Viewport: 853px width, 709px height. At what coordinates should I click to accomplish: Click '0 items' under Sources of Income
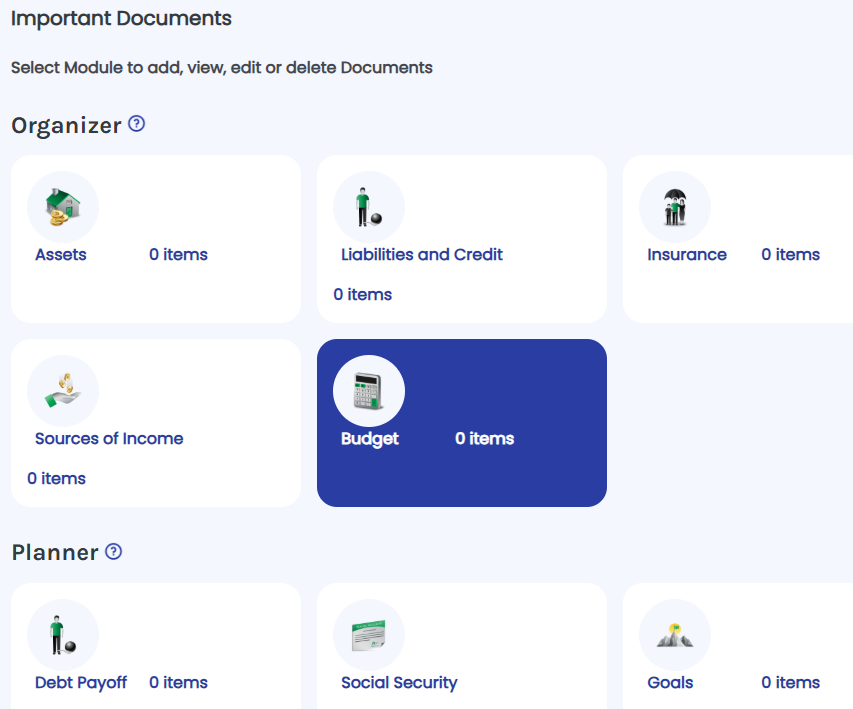click(x=57, y=478)
